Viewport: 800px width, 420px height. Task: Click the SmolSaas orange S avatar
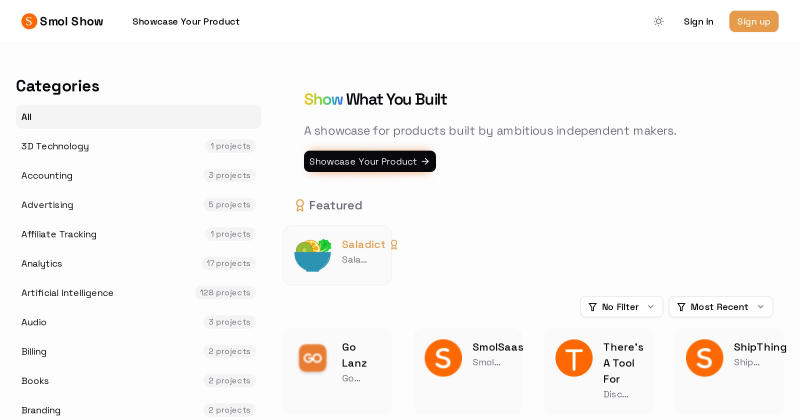tap(443, 358)
